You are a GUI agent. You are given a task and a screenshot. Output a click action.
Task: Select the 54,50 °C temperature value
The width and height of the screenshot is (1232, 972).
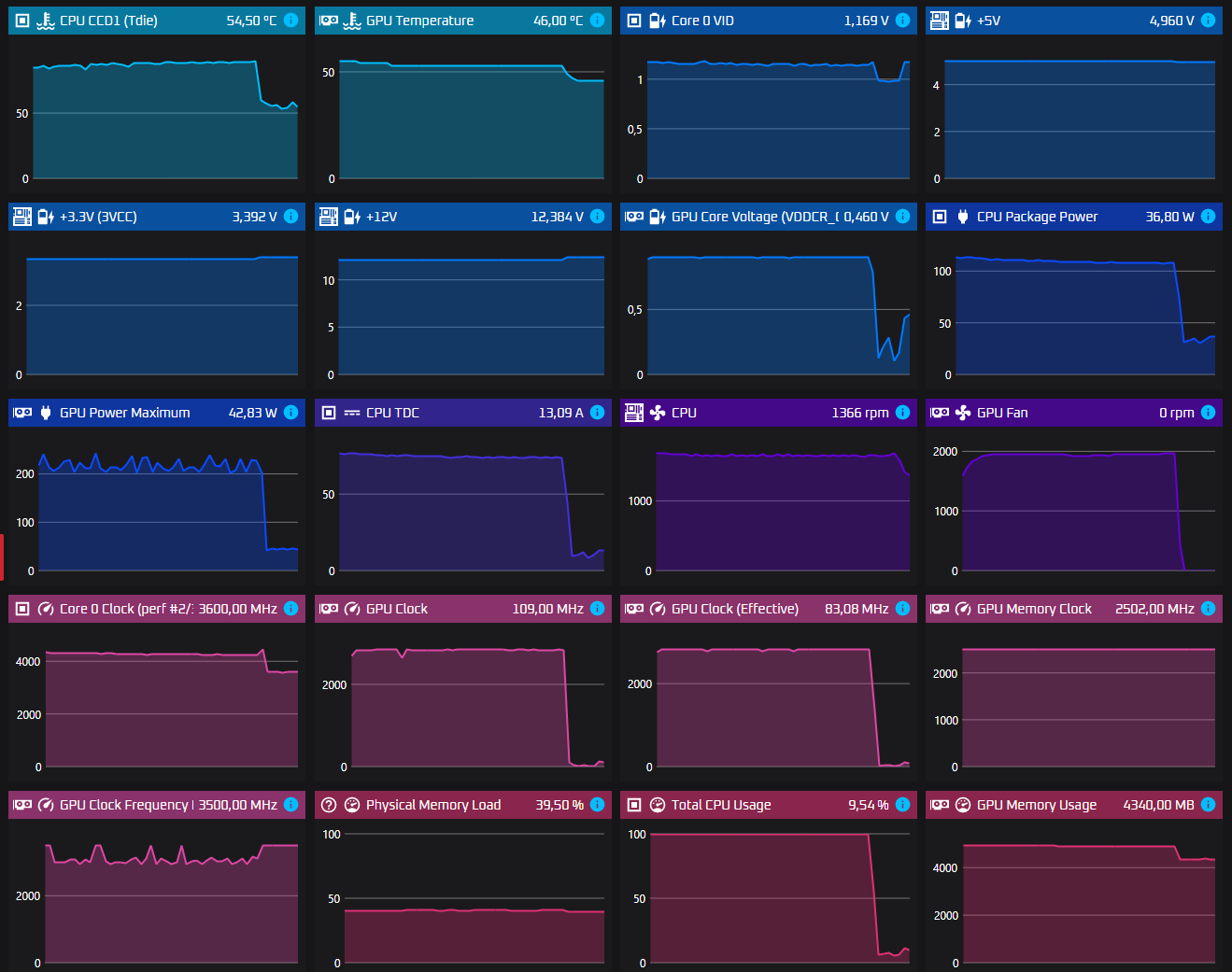coord(251,21)
